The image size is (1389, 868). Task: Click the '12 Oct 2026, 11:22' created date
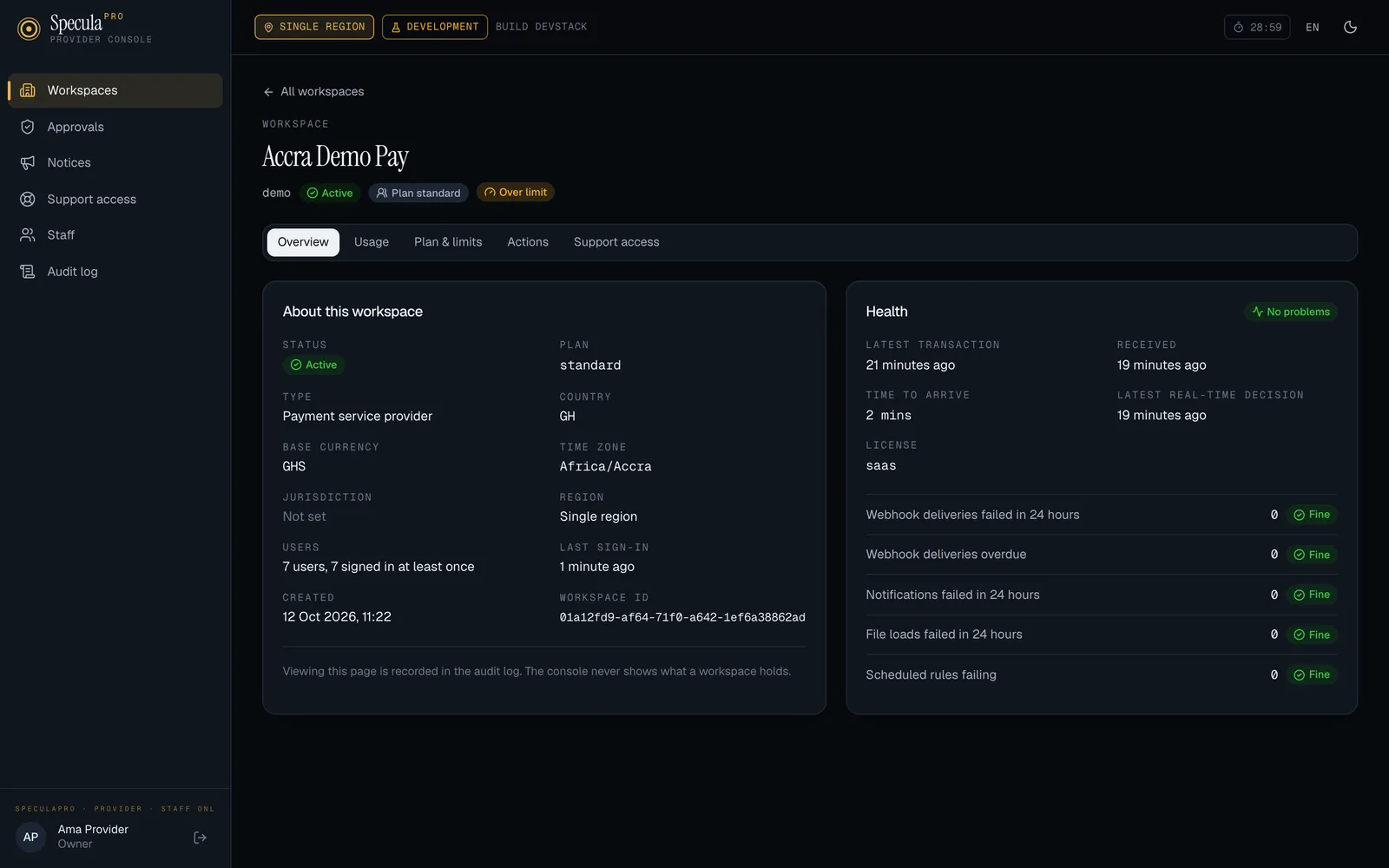[337, 617]
